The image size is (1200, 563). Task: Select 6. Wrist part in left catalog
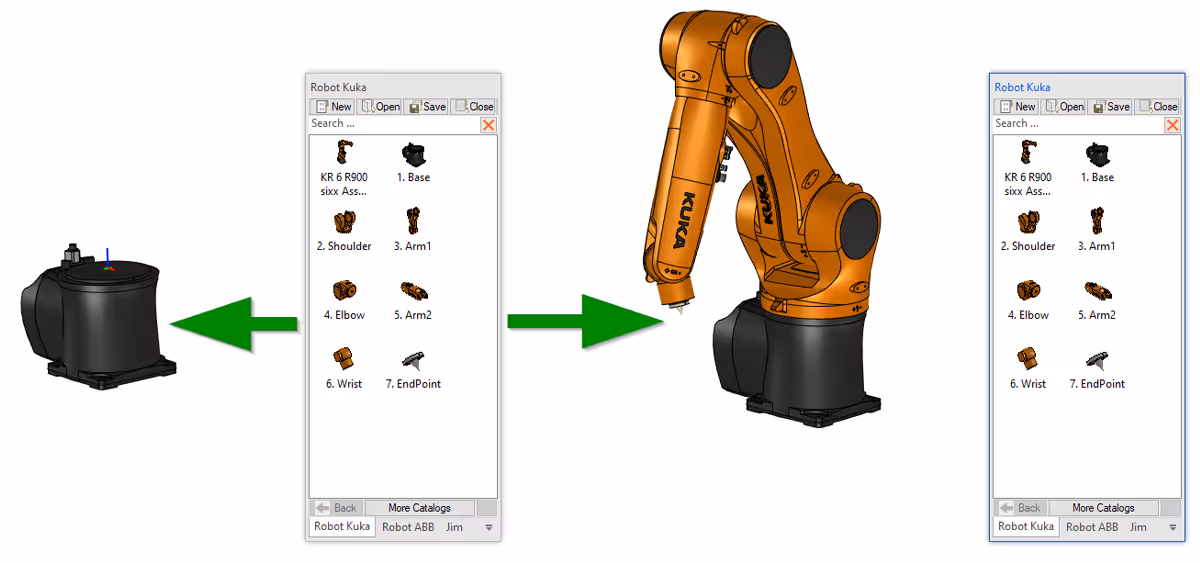pos(343,369)
